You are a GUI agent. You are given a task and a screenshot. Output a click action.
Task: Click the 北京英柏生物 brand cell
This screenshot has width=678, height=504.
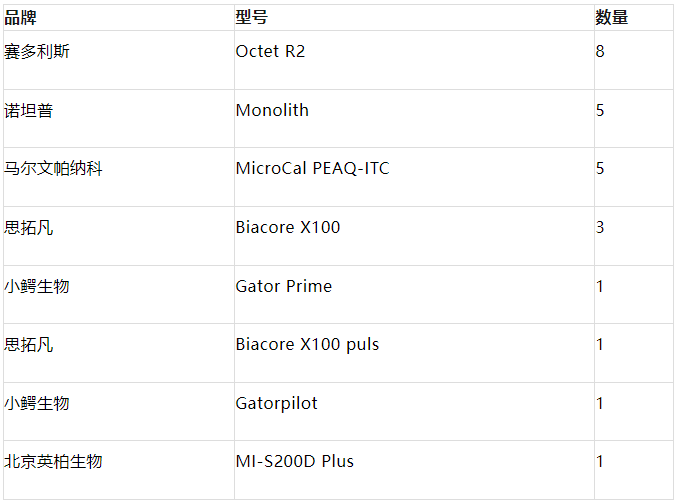[x=53, y=461]
